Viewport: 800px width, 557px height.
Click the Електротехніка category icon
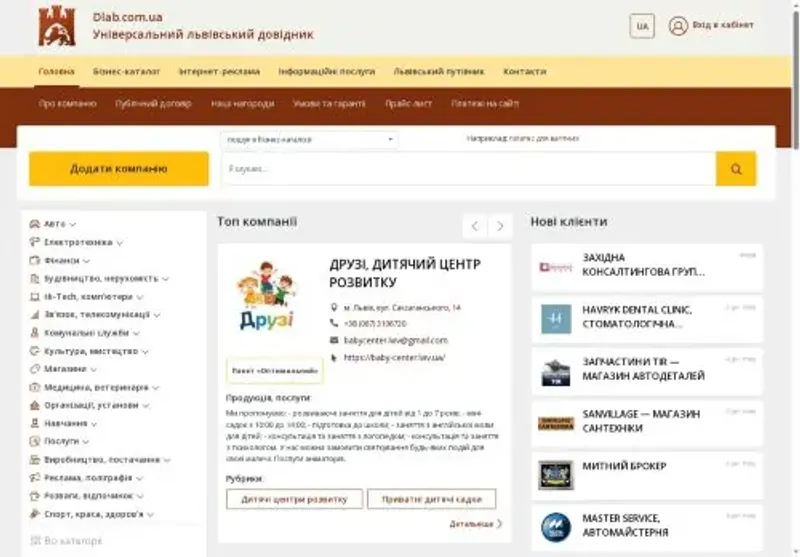[35, 242]
